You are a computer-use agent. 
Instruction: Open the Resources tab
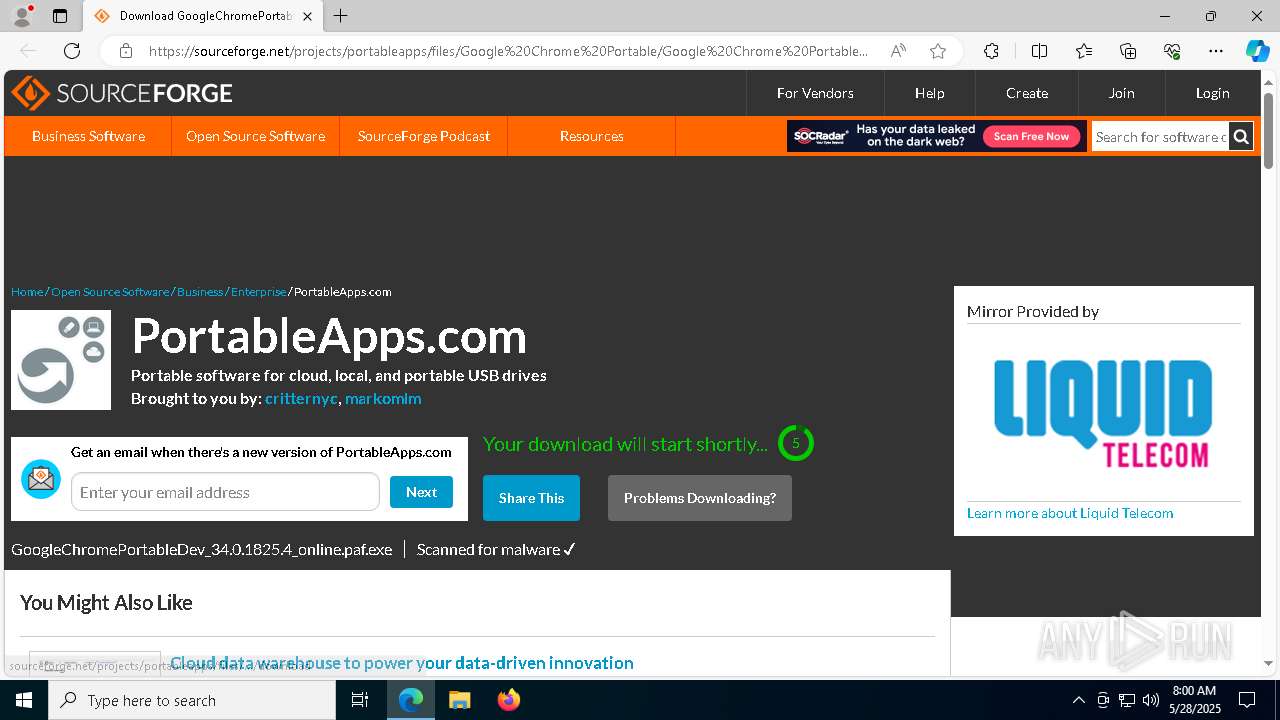tap(592, 136)
